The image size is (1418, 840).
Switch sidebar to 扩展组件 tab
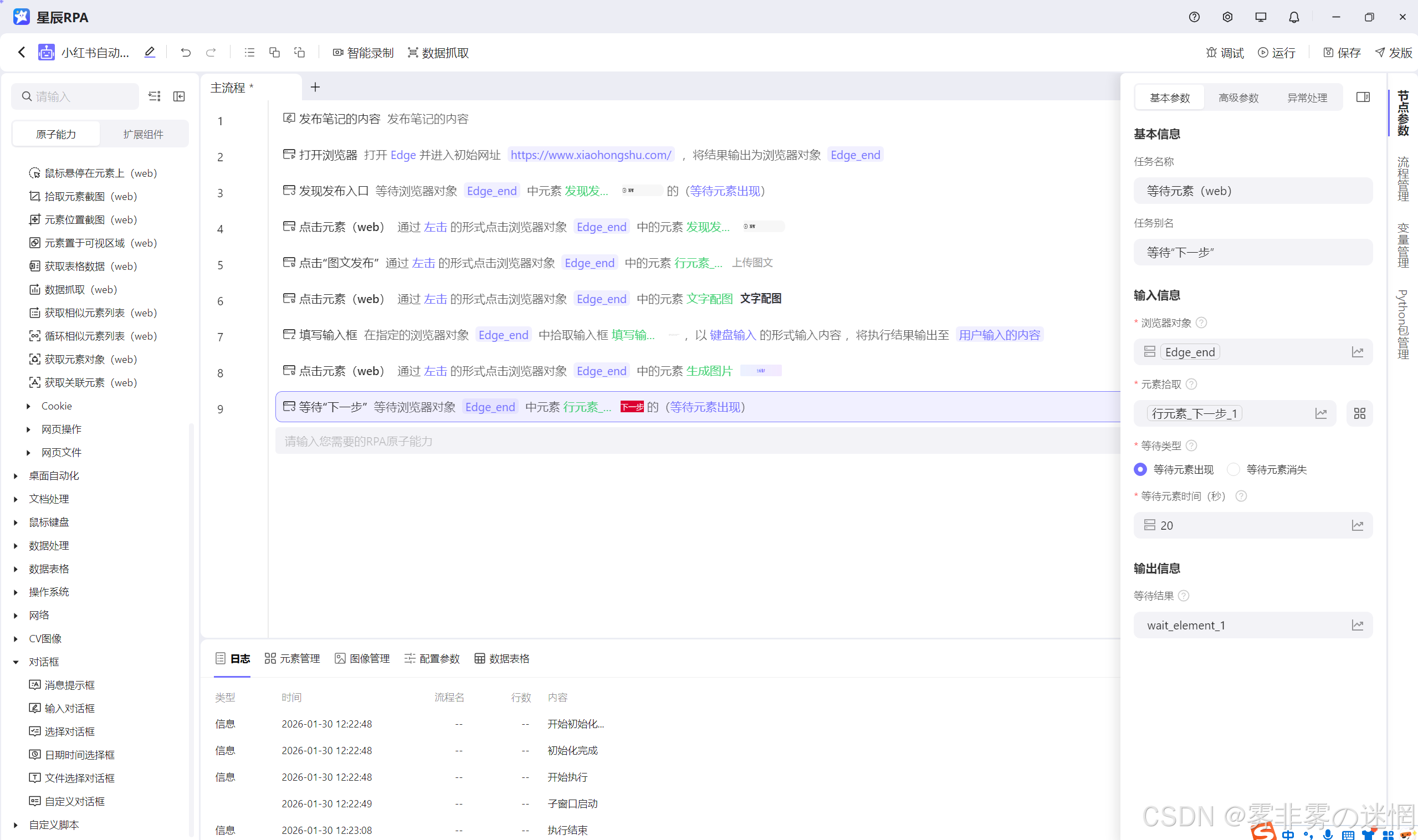tap(143, 134)
